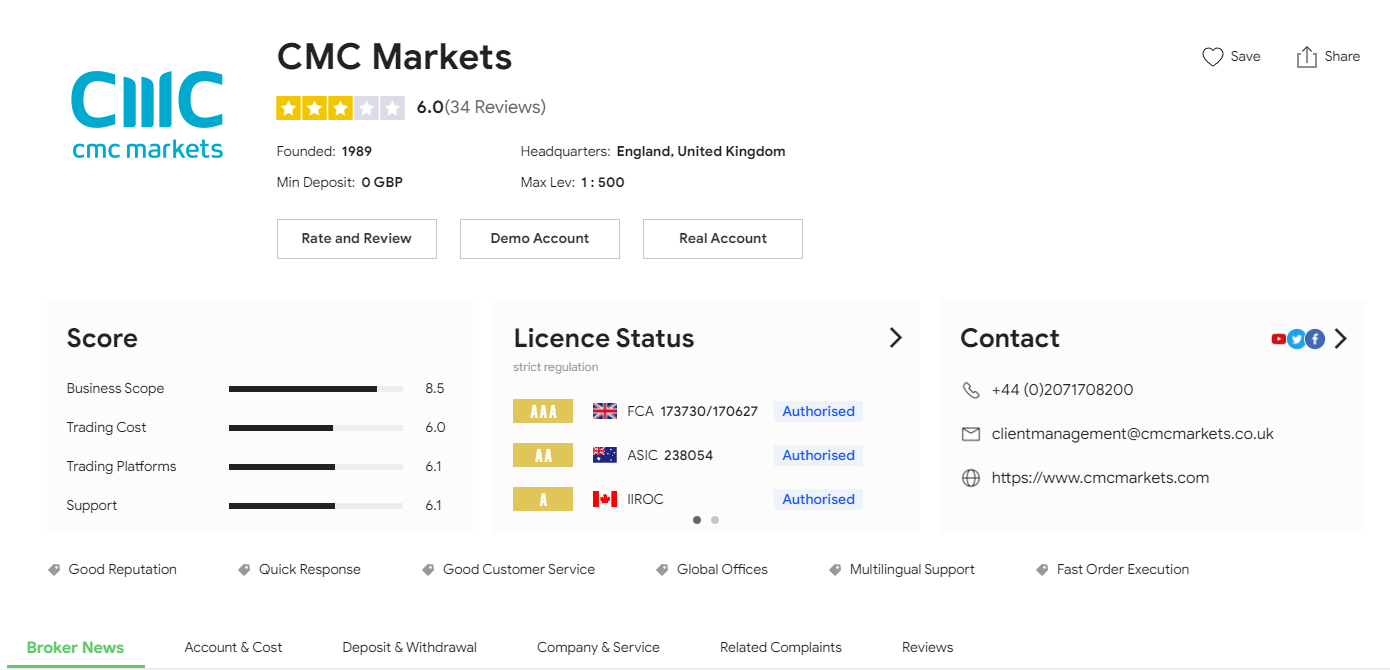
Task: Open the cmcmarkets.com website link
Action: click(1100, 478)
